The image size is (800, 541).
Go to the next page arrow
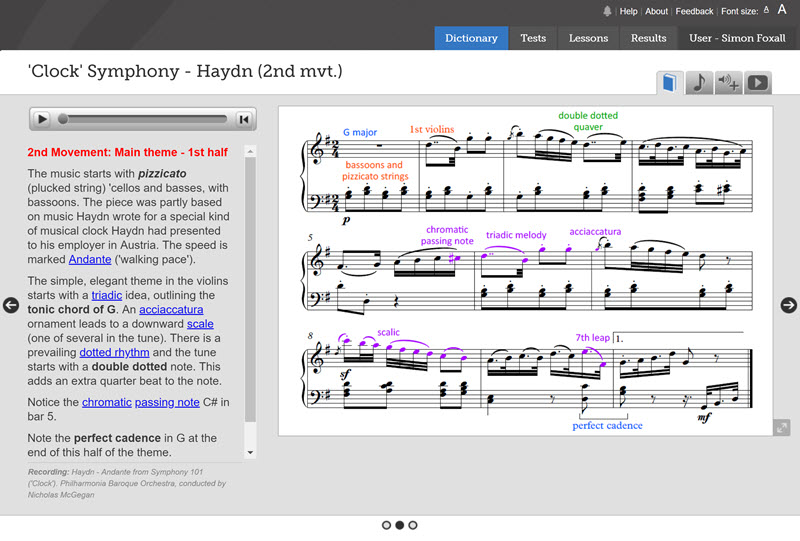[x=788, y=305]
